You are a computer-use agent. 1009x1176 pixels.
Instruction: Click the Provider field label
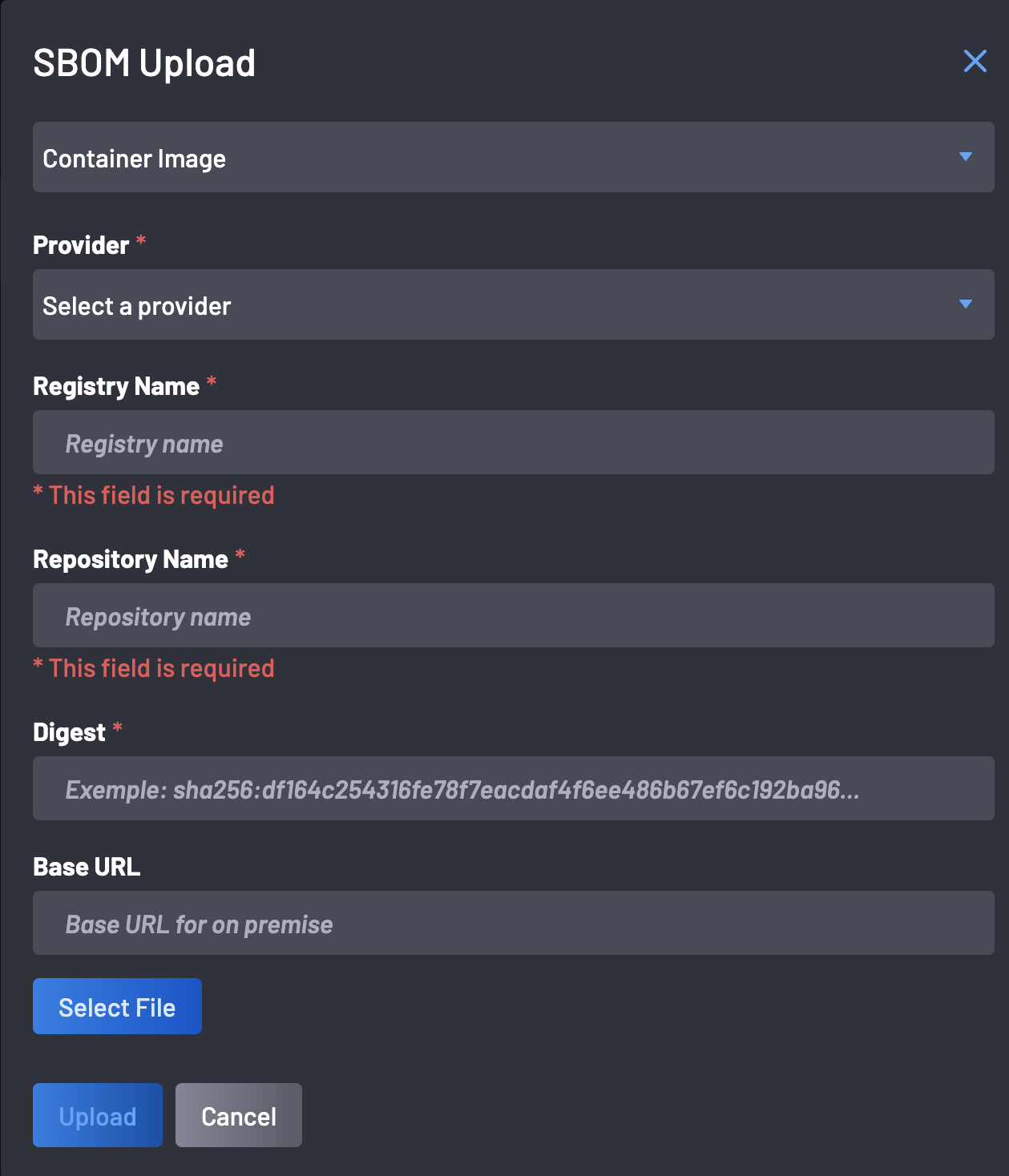tap(81, 245)
